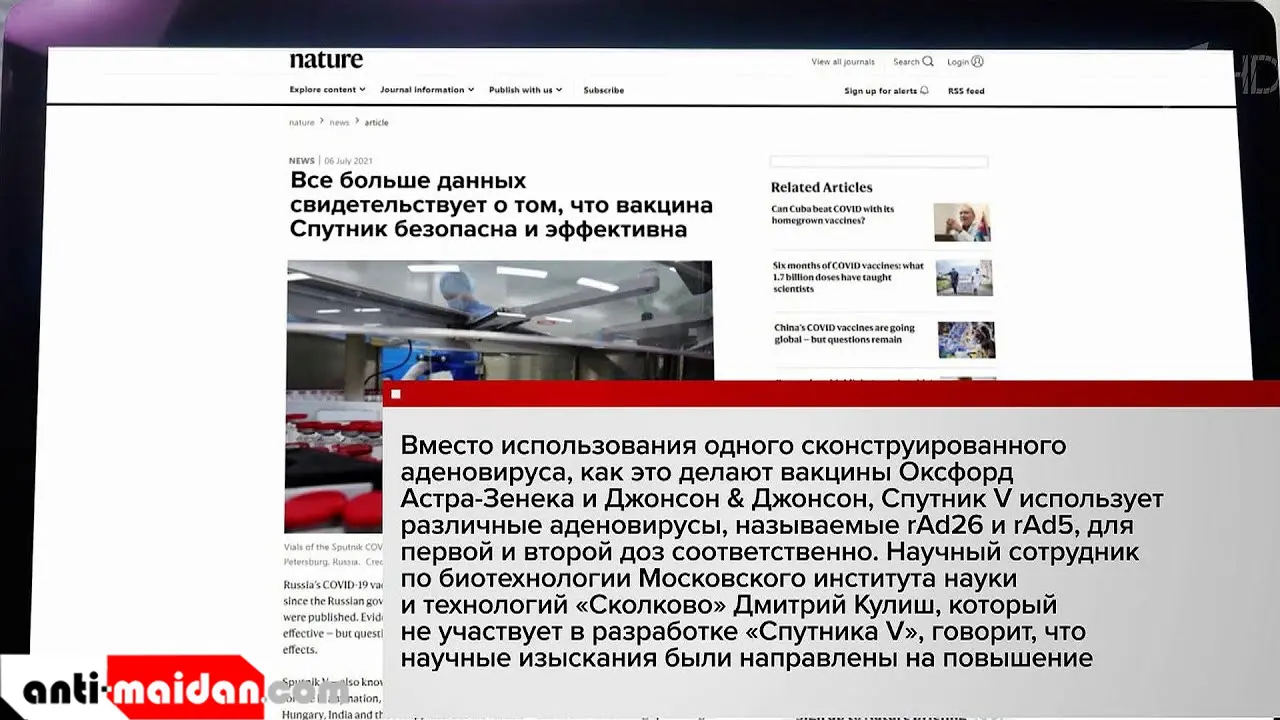The image size is (1280, 720).
Task: Select the article breadcrumb
Action: pyautogui.click(x=376, y=122)
